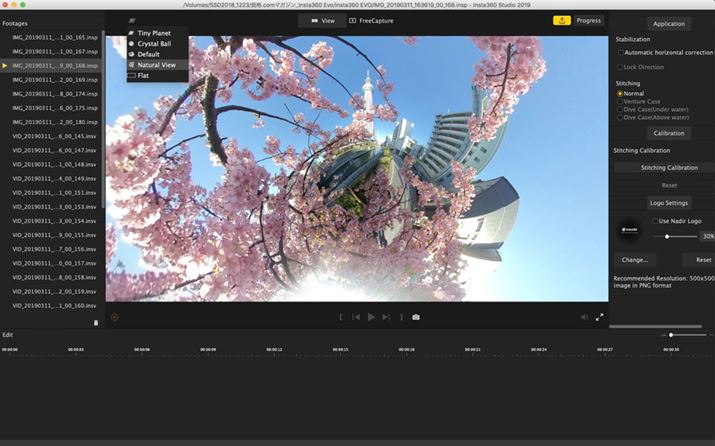Open the view mode dropdown icon
Image resolution: width=715 pixels, height=446 pixels.
pos(132,20)
